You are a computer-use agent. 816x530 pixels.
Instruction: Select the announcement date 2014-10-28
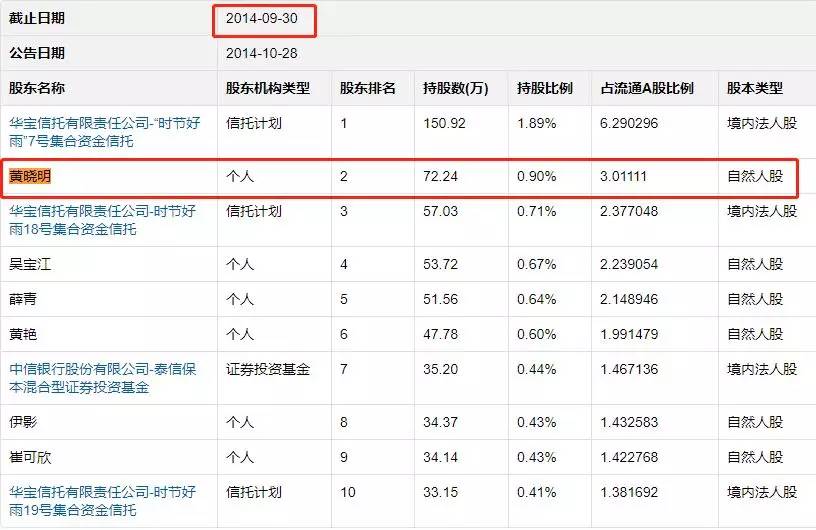point(262,53)
